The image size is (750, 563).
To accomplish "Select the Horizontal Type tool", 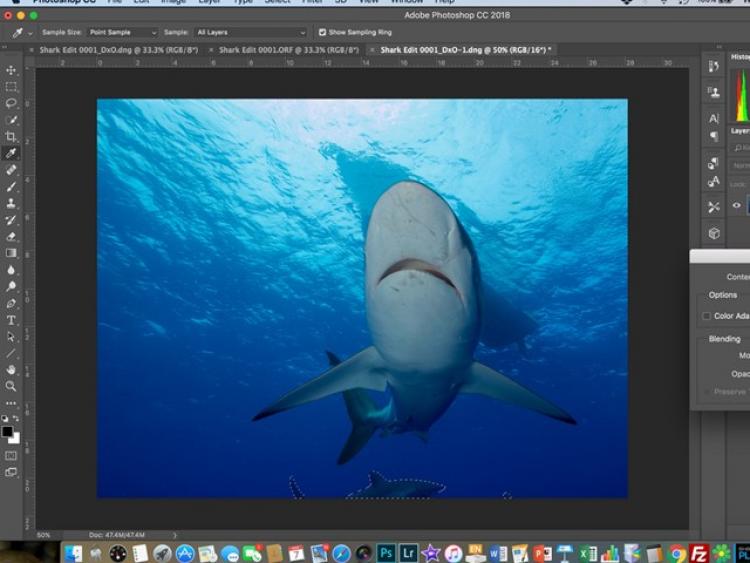I will 11,320.
